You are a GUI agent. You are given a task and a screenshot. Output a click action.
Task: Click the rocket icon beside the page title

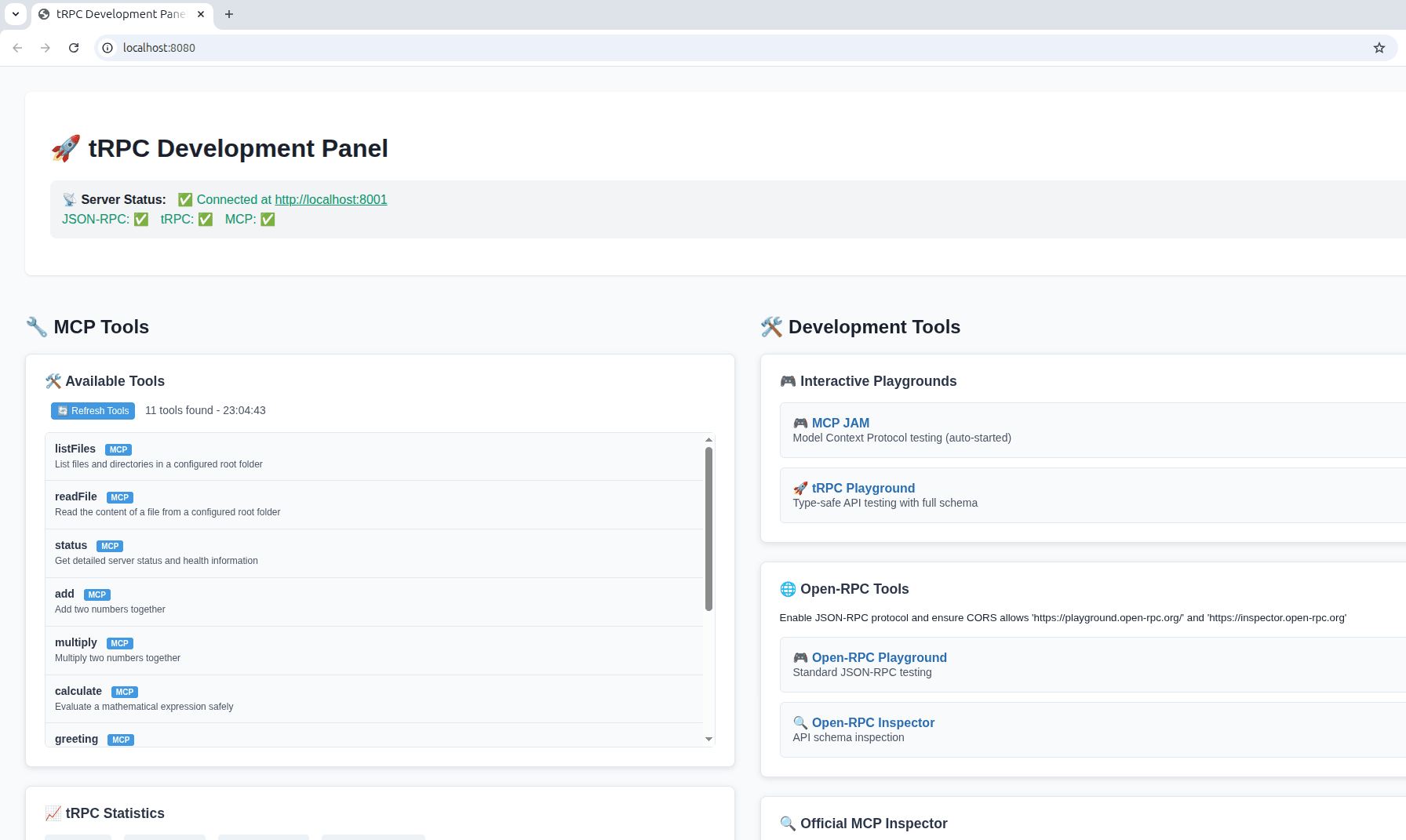click(65, 147)
